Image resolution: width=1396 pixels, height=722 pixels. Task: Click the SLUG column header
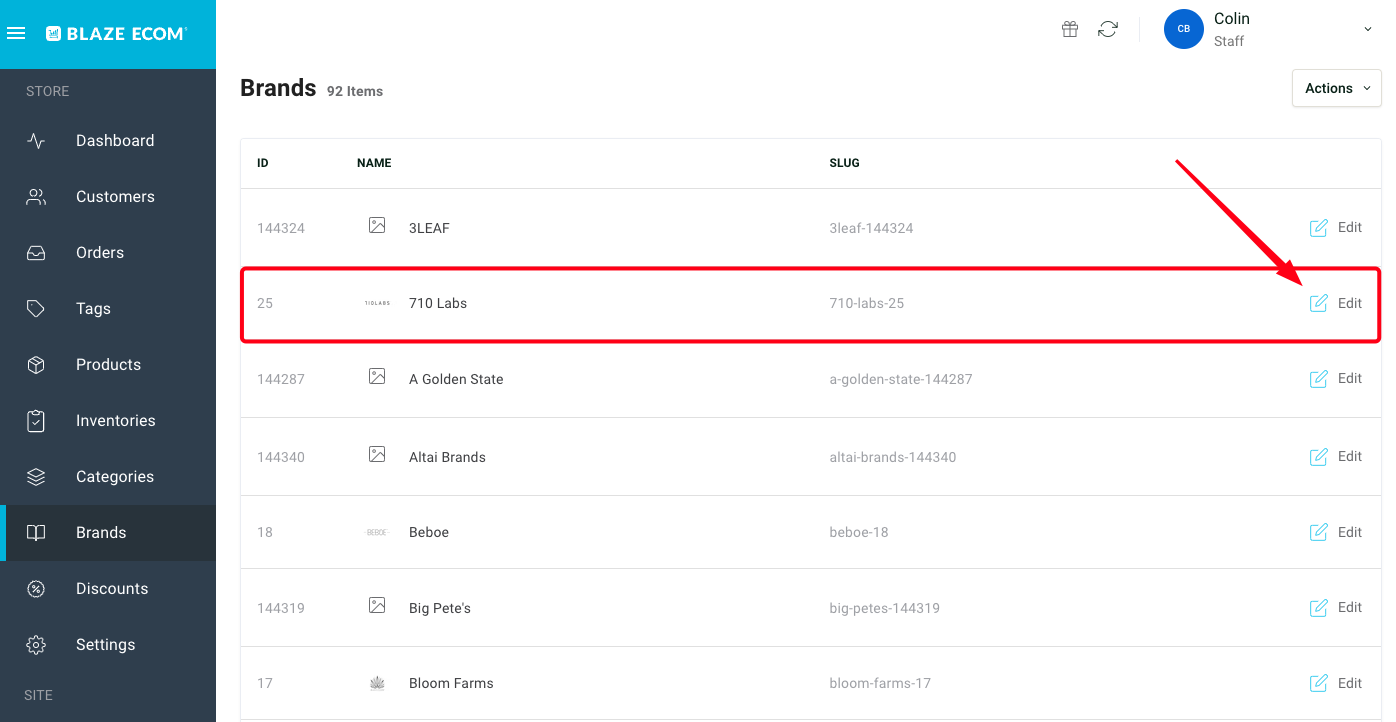pos(844,163)
